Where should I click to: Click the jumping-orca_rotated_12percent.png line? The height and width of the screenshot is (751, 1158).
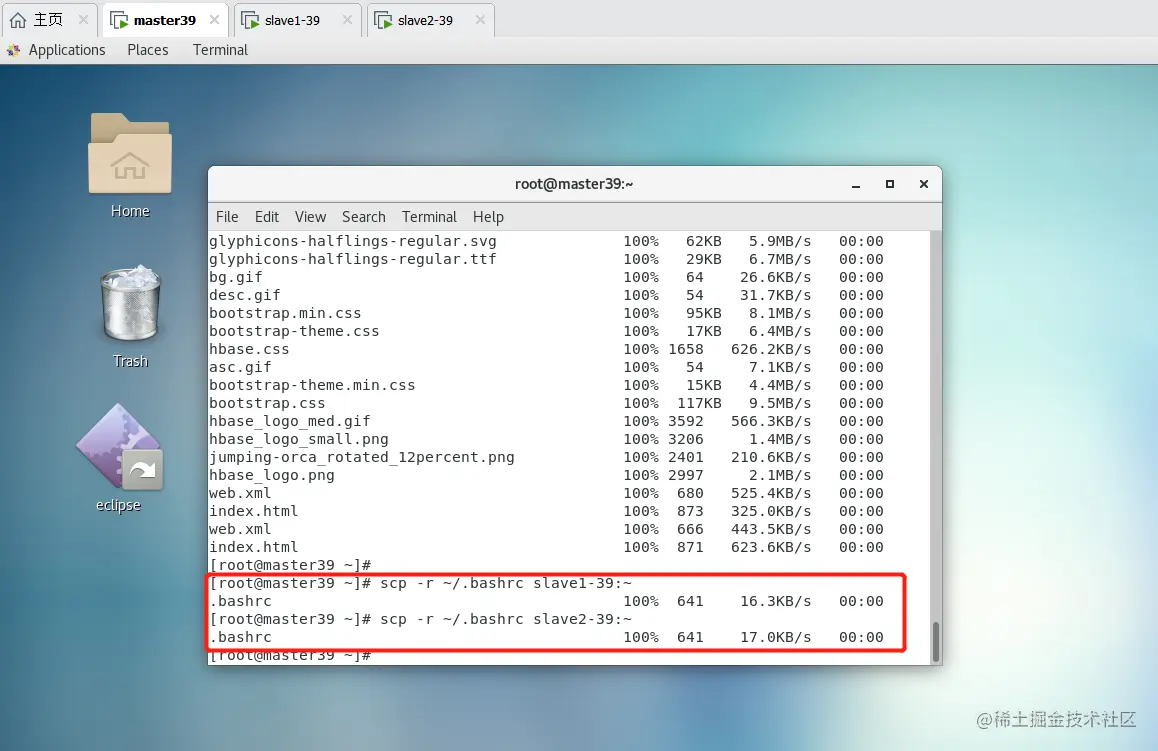[x=547, y=457]
